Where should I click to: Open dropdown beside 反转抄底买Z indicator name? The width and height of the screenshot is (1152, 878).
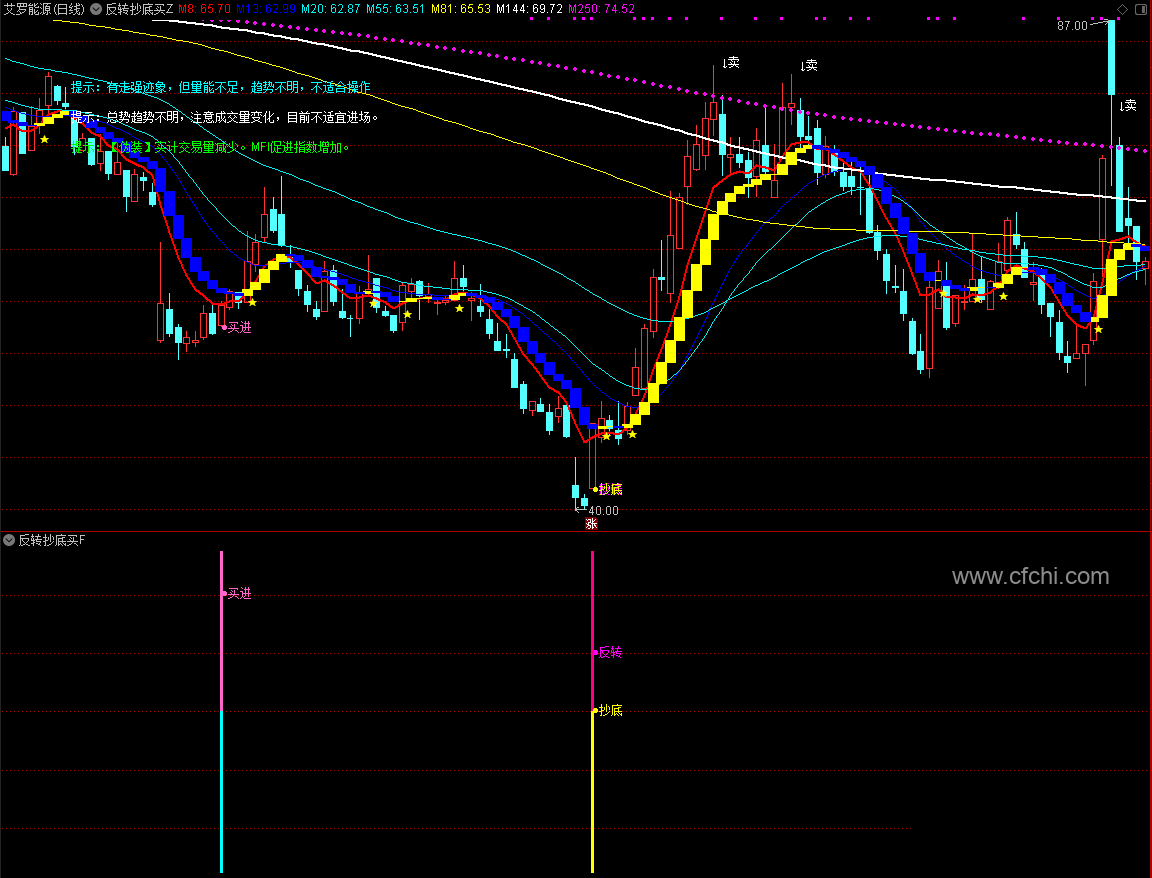pyautogui.click(x=96, y=10)
